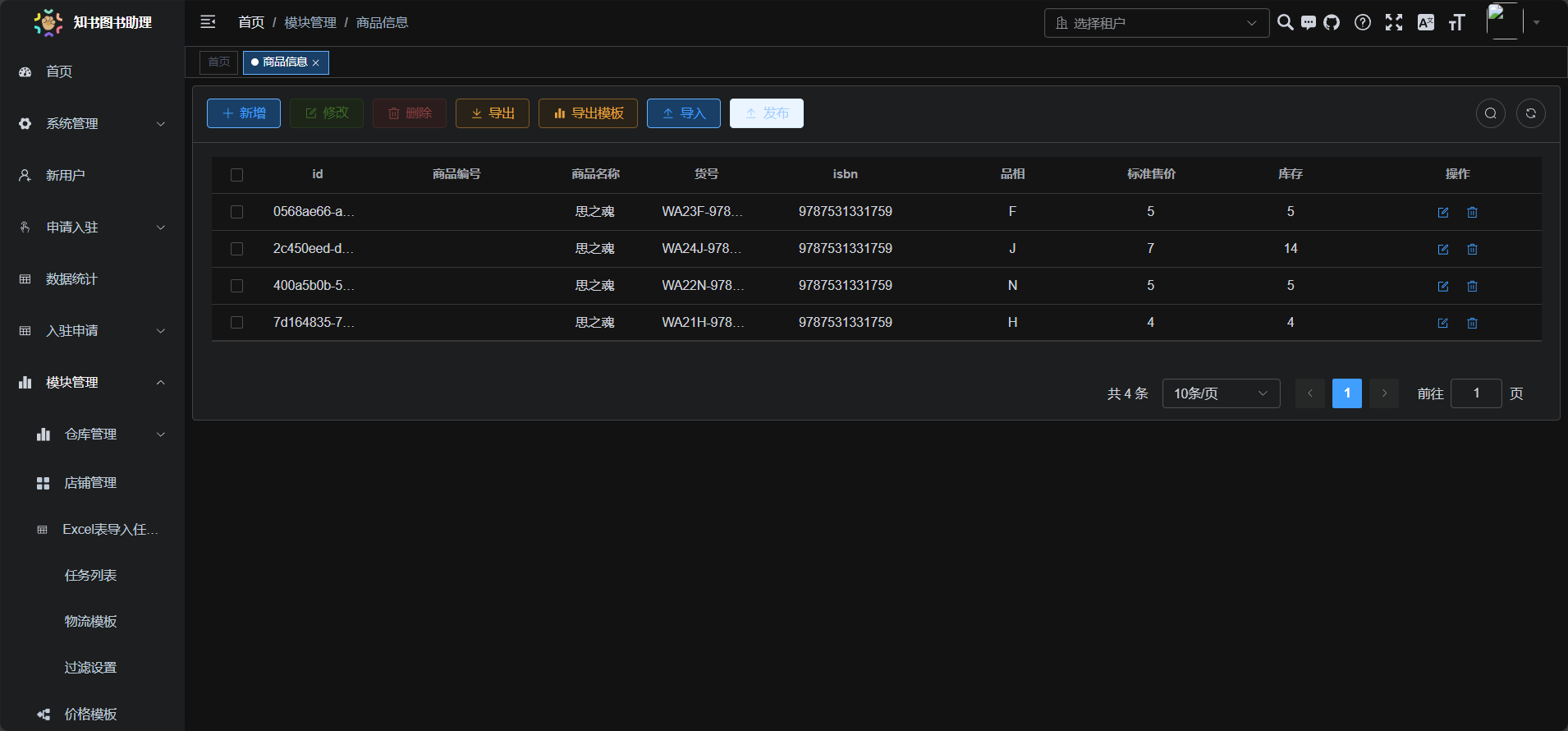This screenshot has height=731, width=1568.
Task: Switch to the 首页 tab
Action: click(x=218, y=62)
